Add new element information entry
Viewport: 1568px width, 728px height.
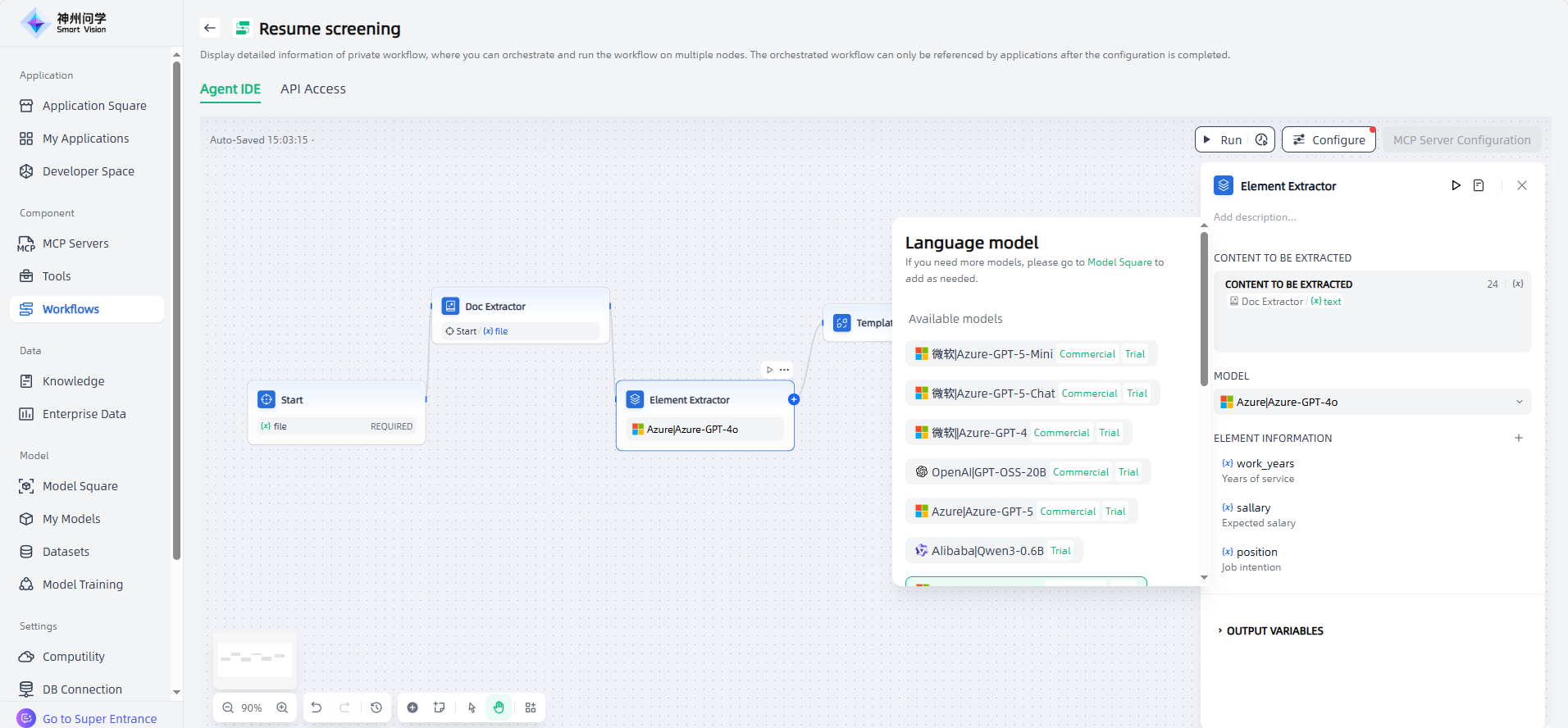coord(1519,438)
